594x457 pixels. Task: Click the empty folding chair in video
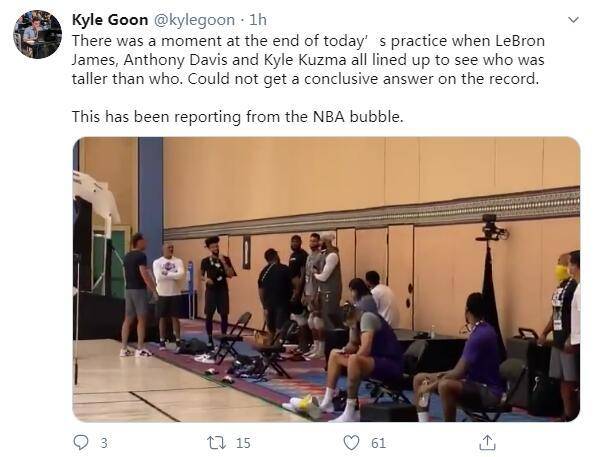point(234,337)
